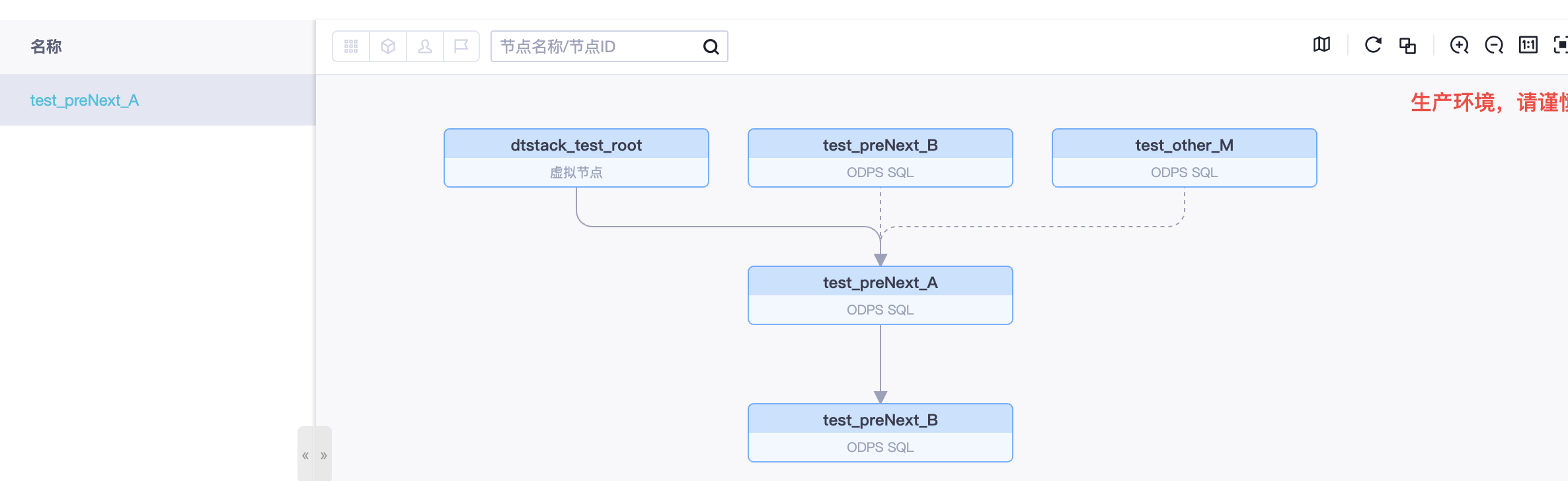Click the 虚拟节点 label under dtstack_test_root

(x=576, y=172)
